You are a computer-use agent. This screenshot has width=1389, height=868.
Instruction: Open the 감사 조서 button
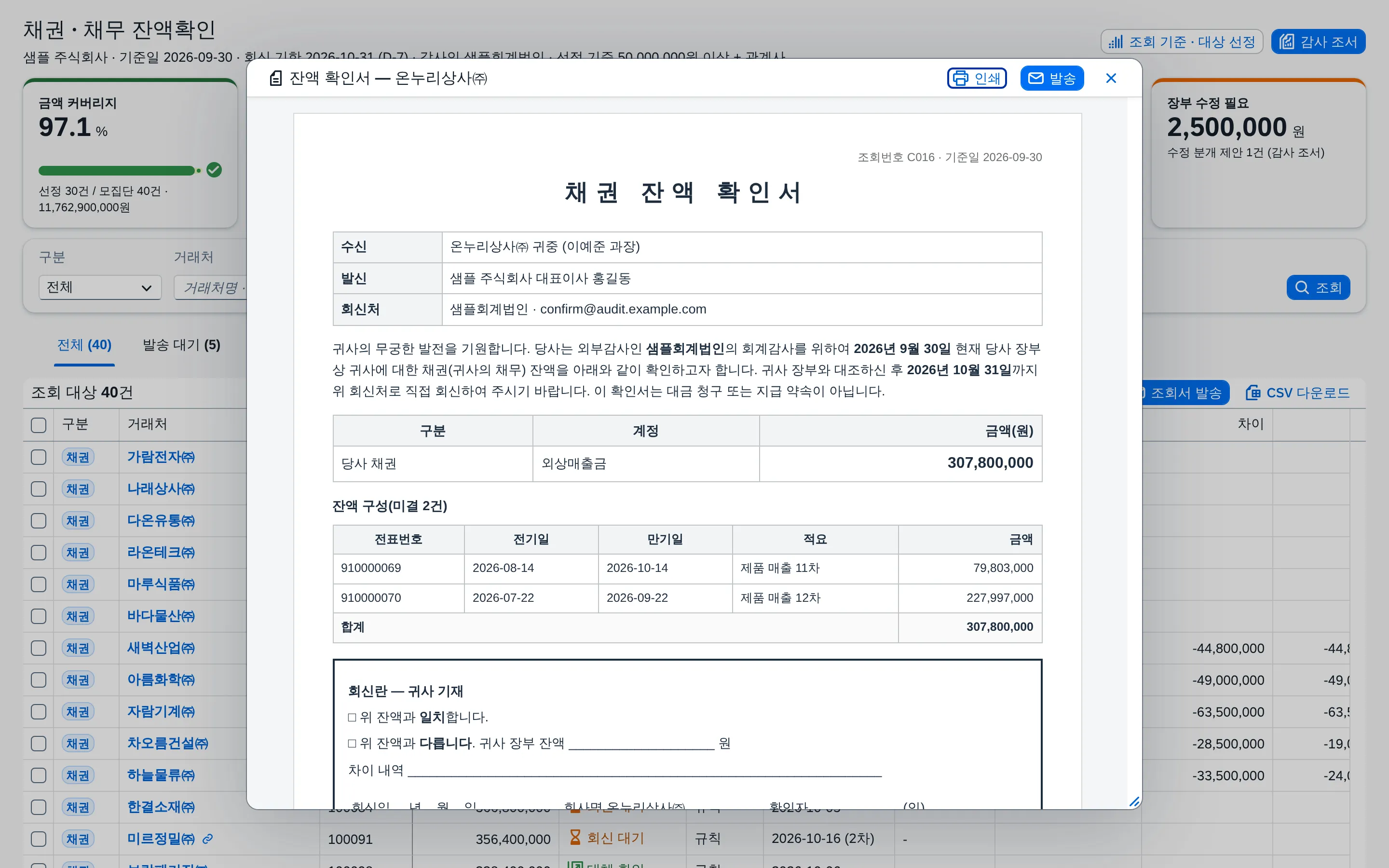click(x=1318, y=41)
